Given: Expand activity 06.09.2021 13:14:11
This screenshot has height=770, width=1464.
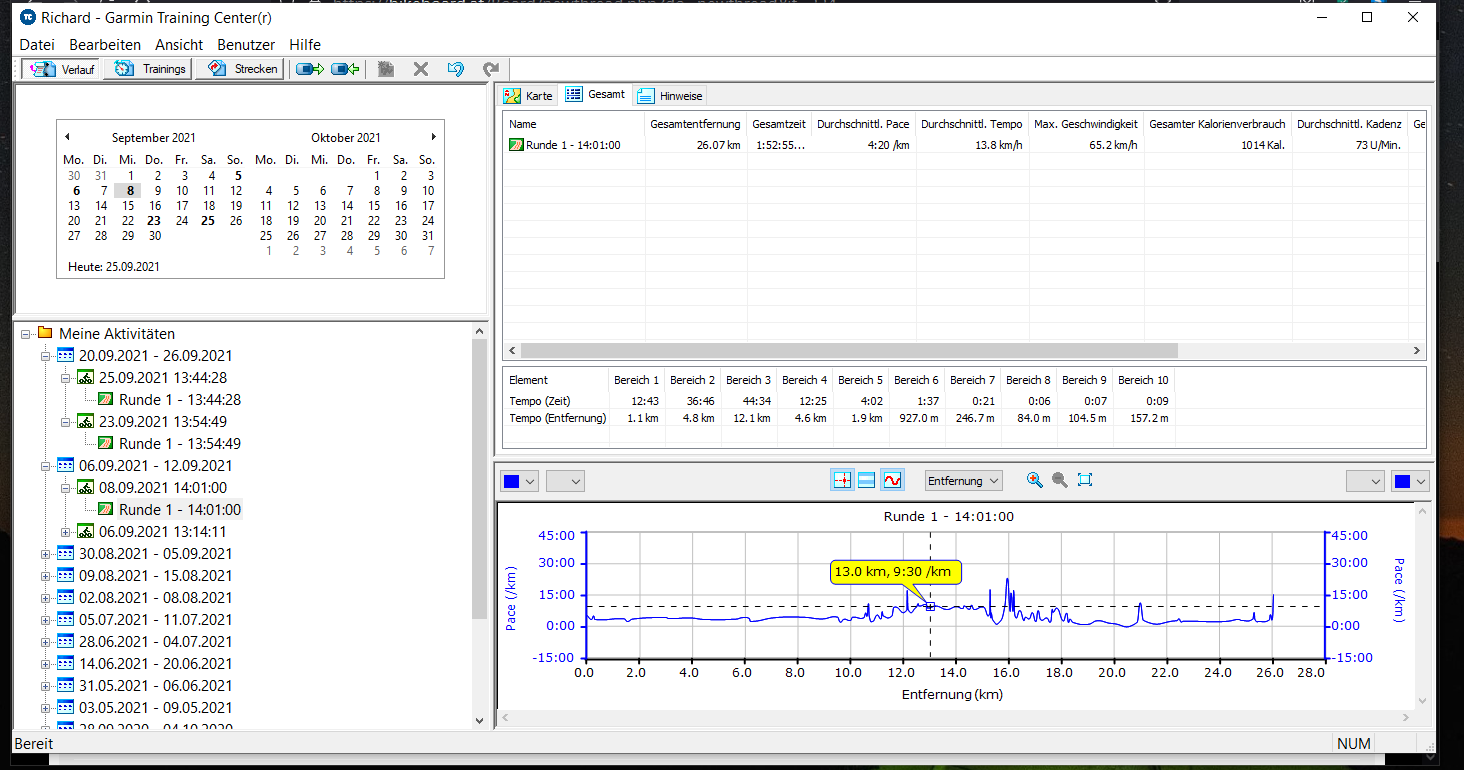Looking at the screenshot, I should click(x=65, y=532).
